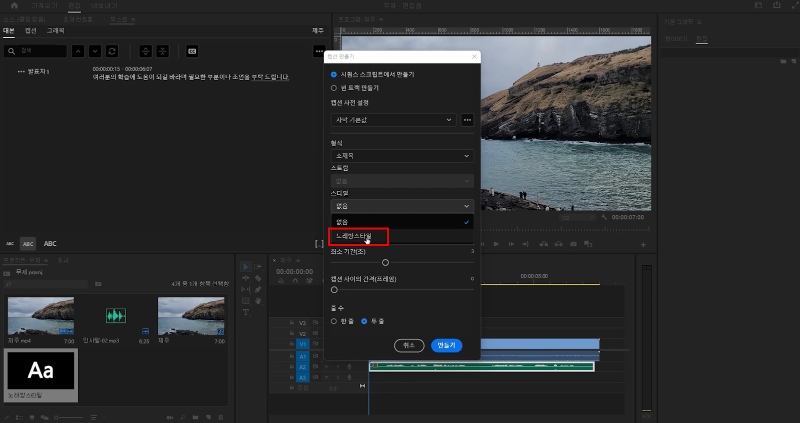Select the Selection arrow tool in the toolbar

pyautogui.click(x=247, y=267)
